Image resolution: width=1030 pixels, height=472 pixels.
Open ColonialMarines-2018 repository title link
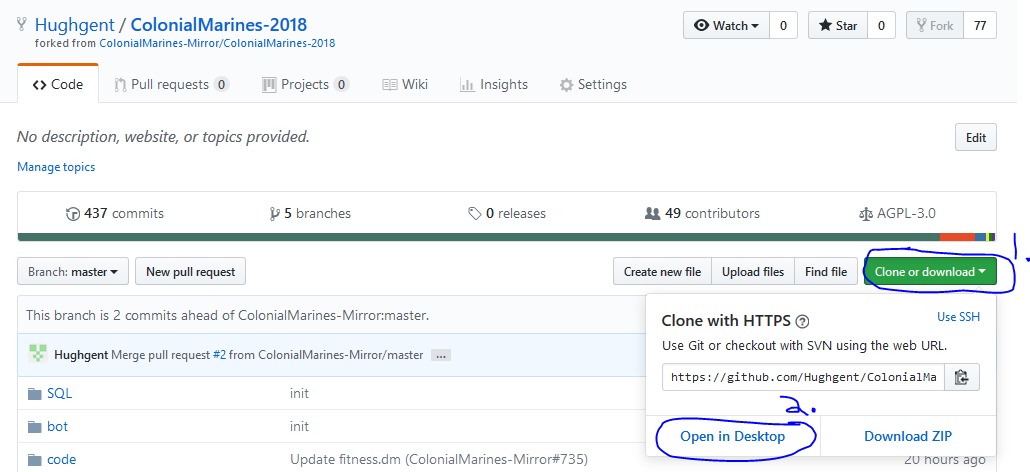coord(219,26)
